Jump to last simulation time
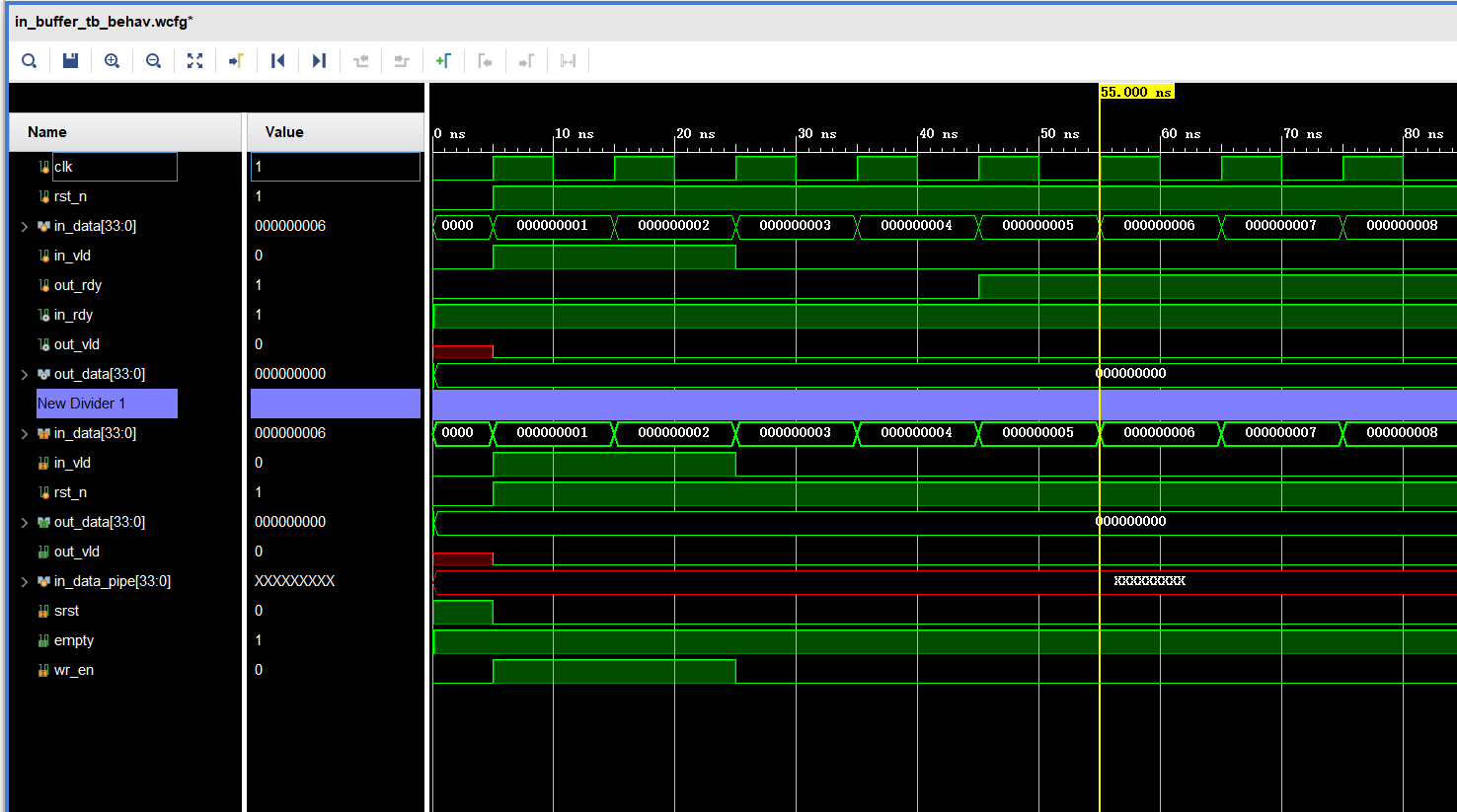Screen dimensions: 1457x812 click(319, 61)
